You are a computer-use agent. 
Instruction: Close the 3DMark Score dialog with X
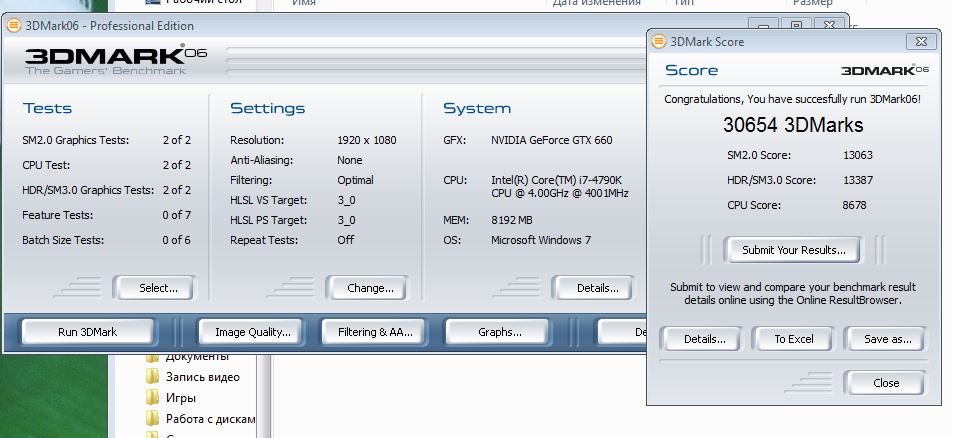coord(920,42)
